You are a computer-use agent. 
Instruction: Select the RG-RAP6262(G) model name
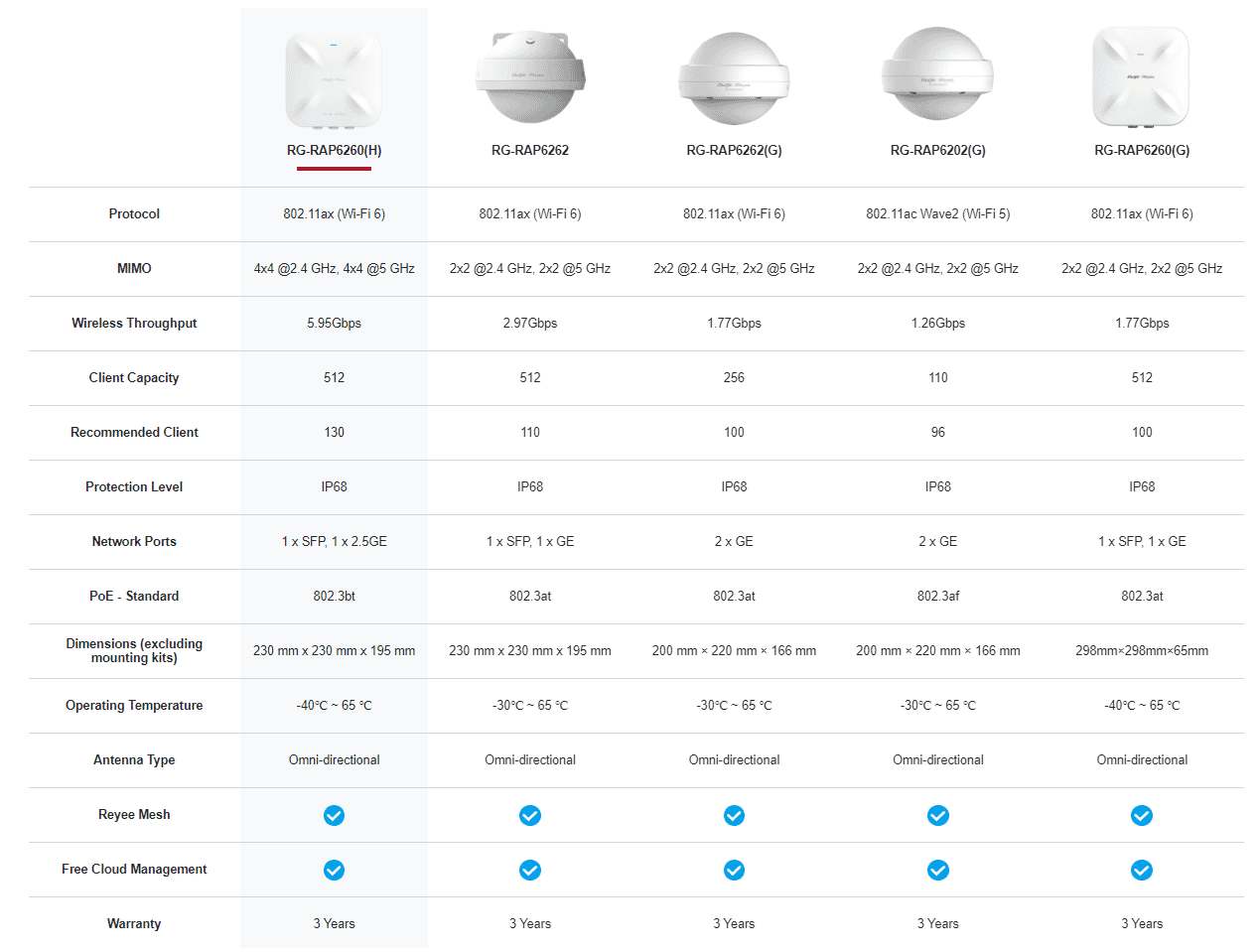[x=734, y=150]
